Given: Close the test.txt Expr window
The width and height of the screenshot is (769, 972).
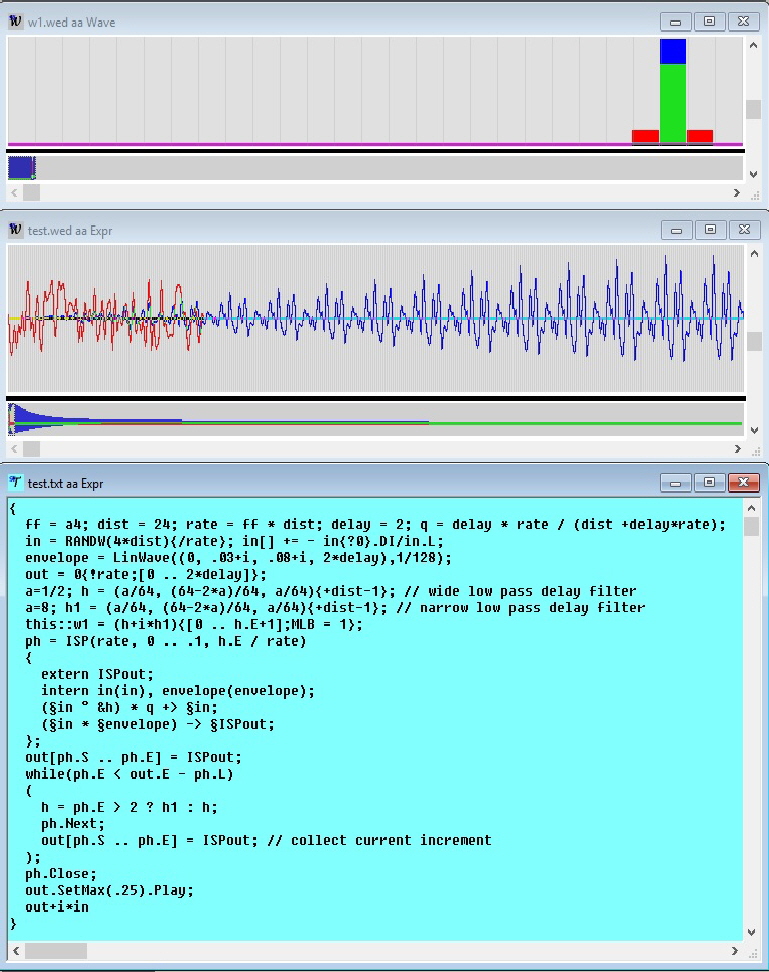Looking at the screenshot, I should click(x=743, y=483).
